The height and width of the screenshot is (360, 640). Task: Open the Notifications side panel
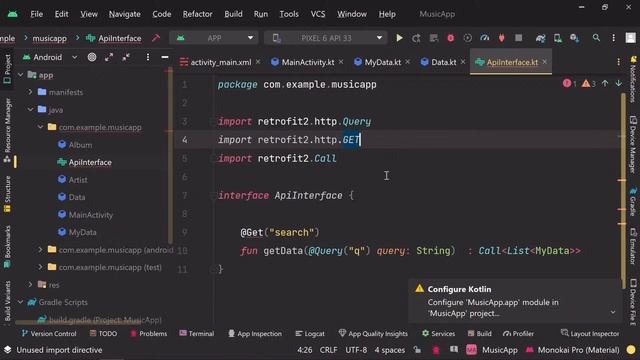(633, 79)
